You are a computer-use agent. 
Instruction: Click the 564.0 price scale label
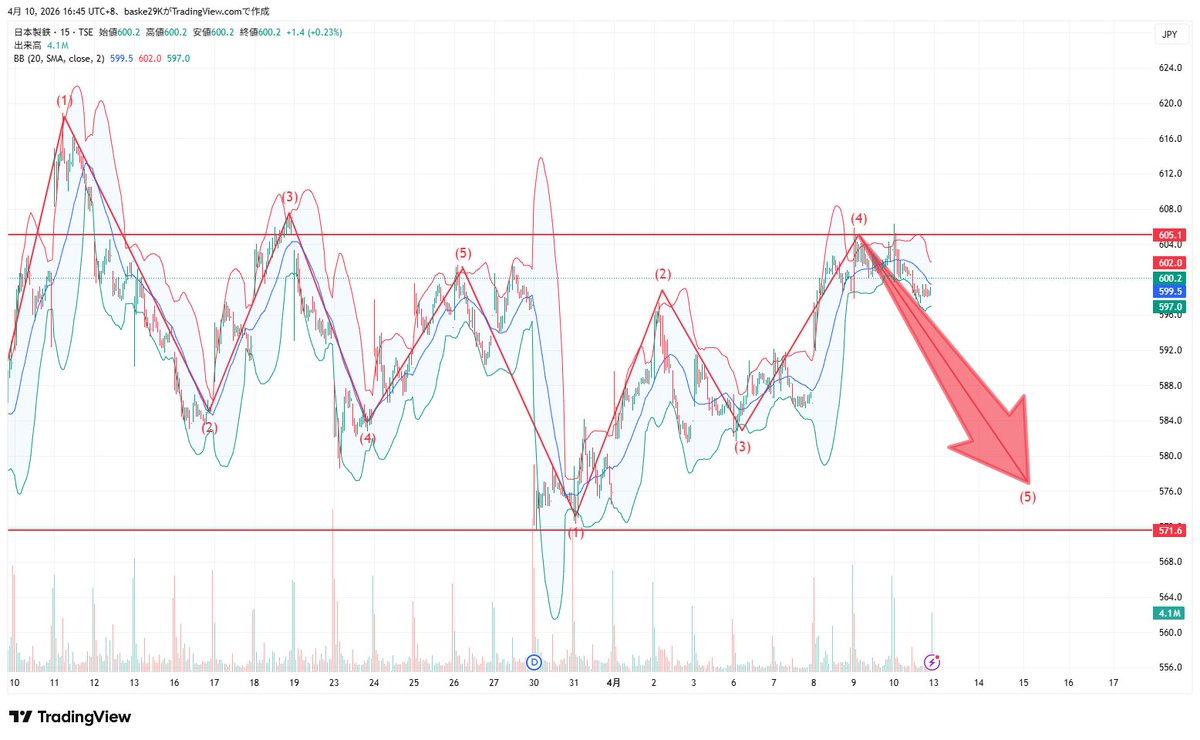1172,597
